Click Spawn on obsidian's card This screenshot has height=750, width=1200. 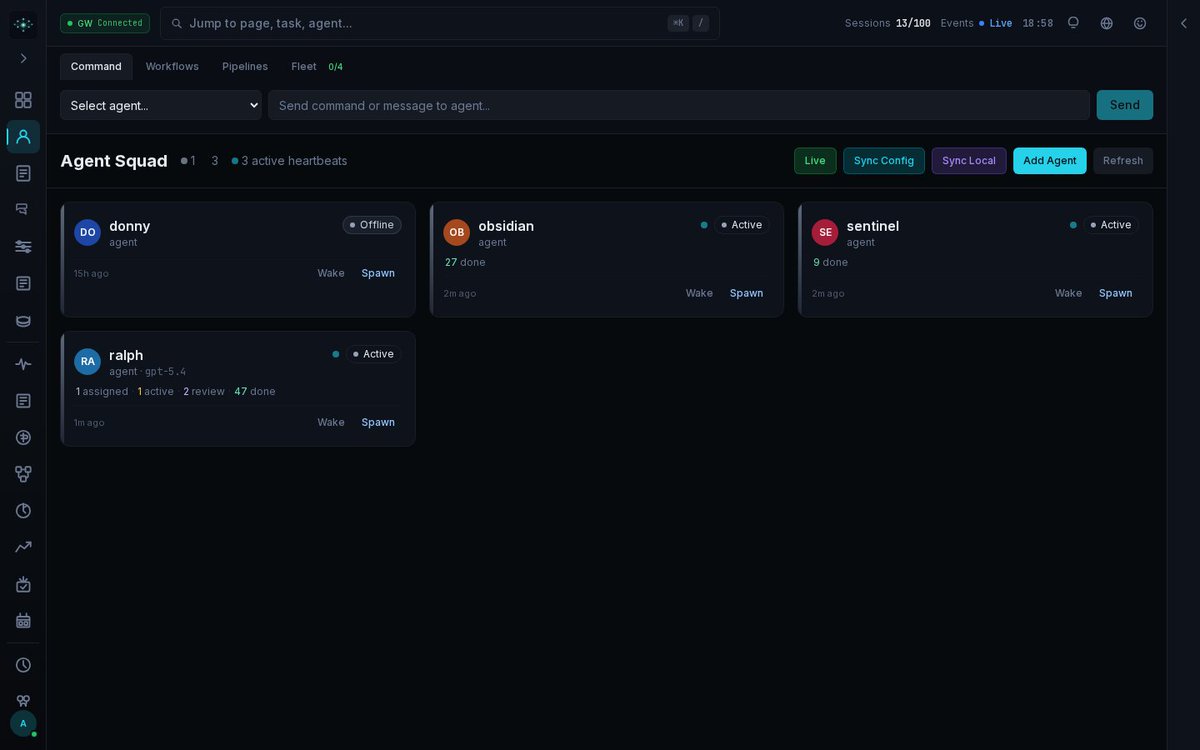coord(746,293)
